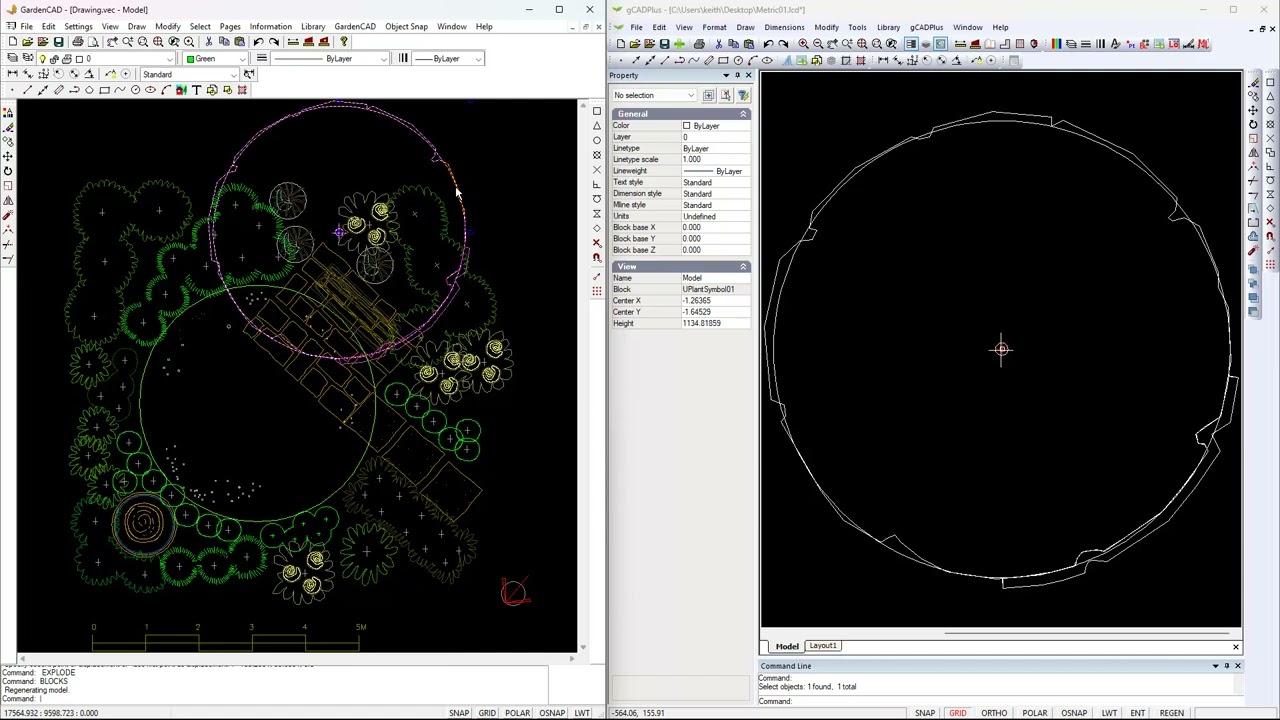Image resolution: width=1280 pixels, height=720 pixels.
Task: Select Rectangle draw tool in GardenCAD
Action: (105, 90)
